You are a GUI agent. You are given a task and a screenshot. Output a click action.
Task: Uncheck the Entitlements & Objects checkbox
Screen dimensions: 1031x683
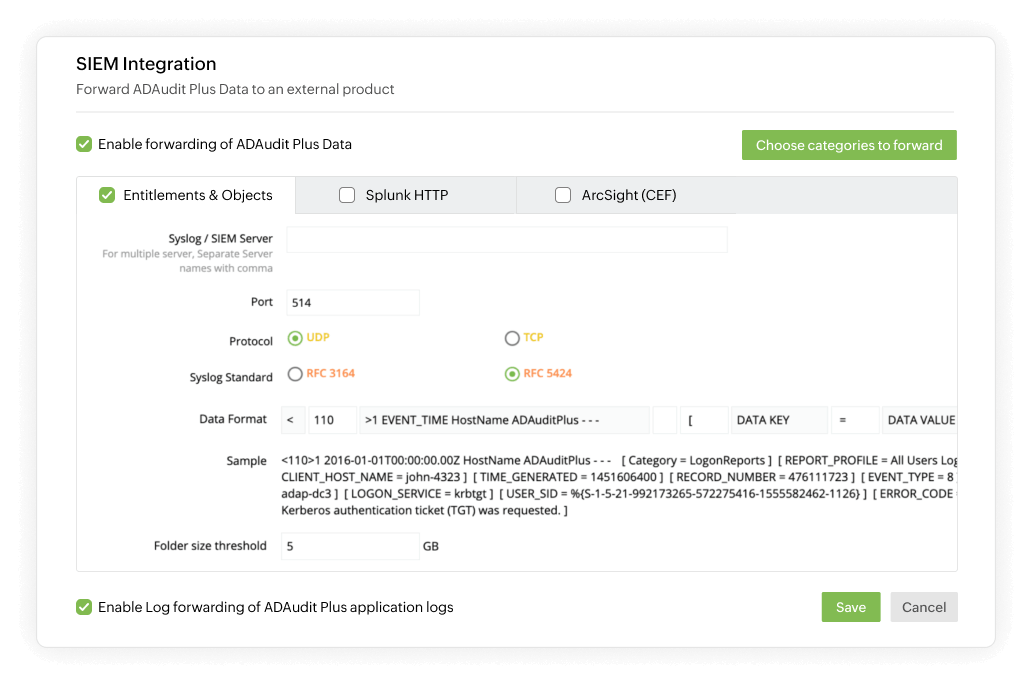pos(107,195)
